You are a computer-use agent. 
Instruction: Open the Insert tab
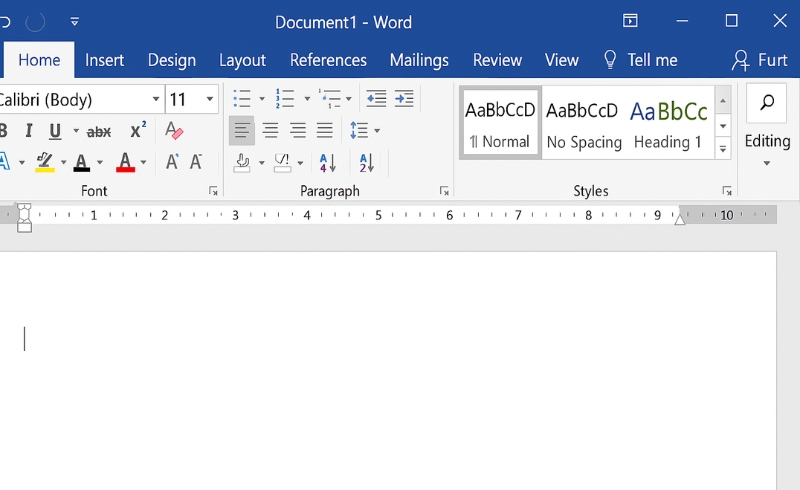coord(104,60)
